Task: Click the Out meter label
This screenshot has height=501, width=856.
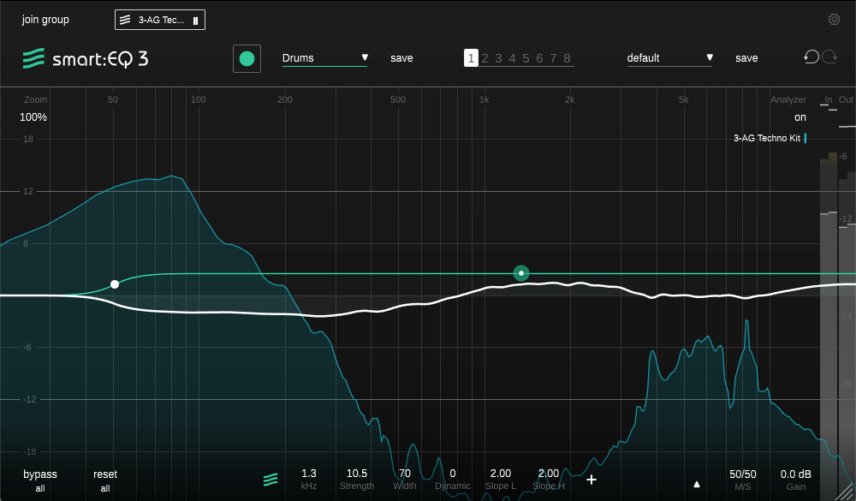Action: coord(846,99)
